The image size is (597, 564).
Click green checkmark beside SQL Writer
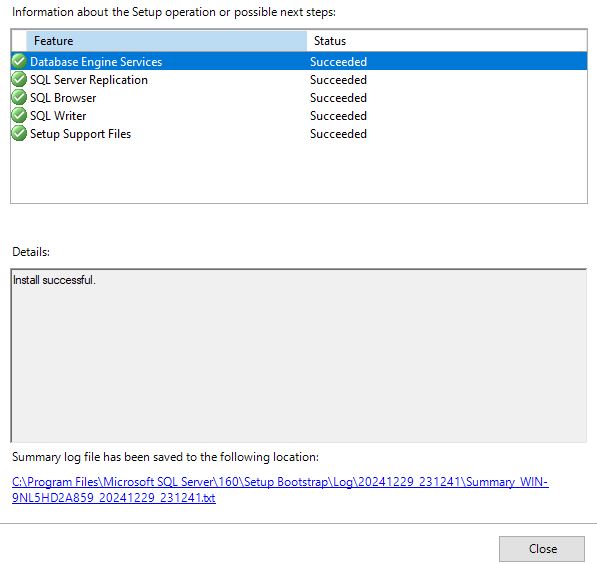[19, 115]
